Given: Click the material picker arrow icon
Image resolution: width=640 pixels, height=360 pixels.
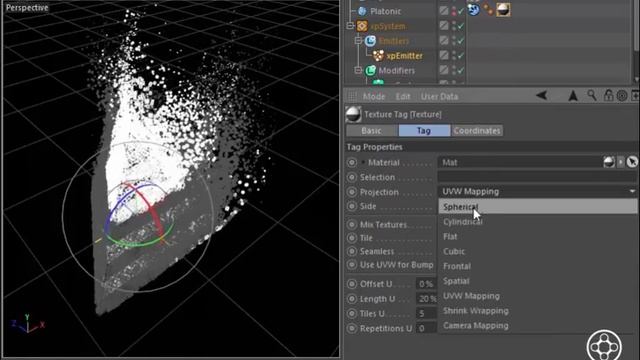Looking at the screenshot, I should (x=632, y=162).
